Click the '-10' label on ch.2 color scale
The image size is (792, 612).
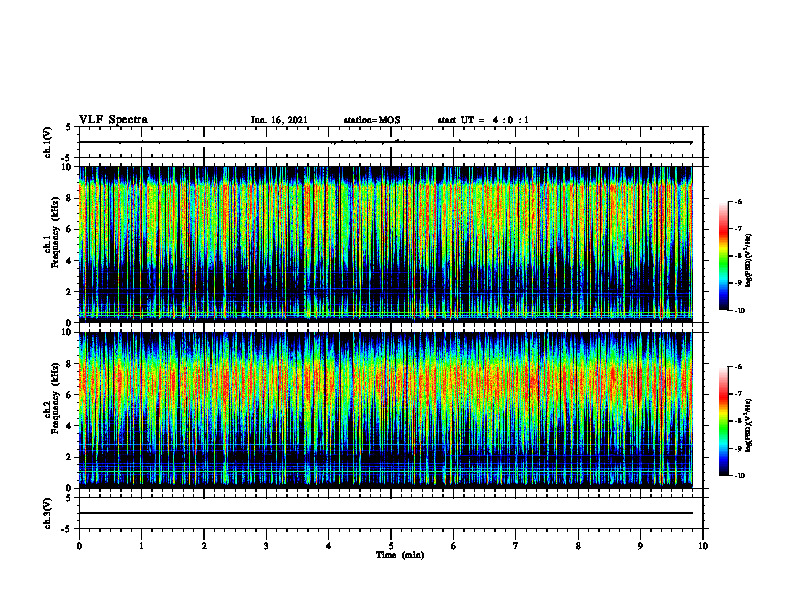tap(738, 475)
